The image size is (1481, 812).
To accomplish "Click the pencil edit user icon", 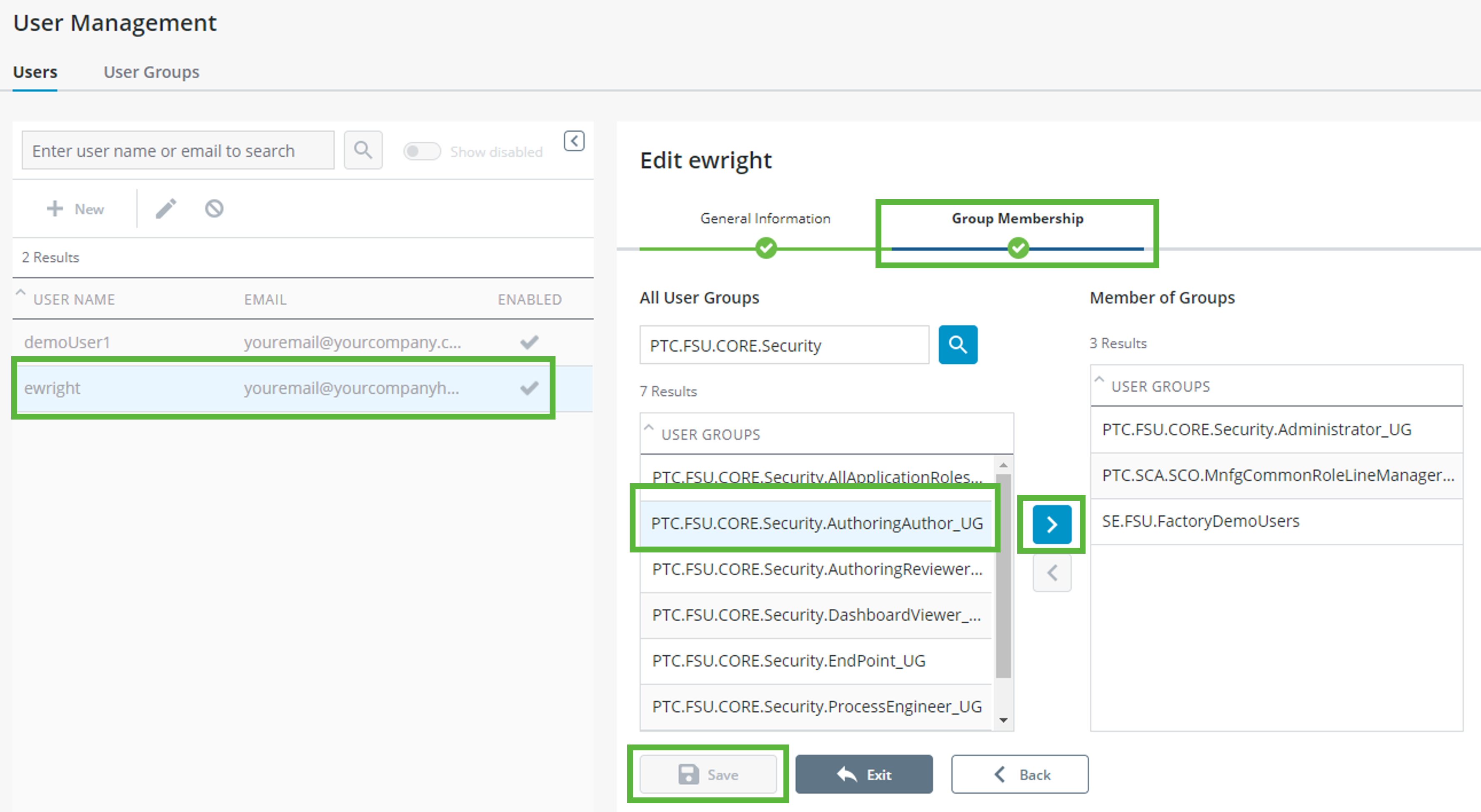I will [x=166, y=209].
